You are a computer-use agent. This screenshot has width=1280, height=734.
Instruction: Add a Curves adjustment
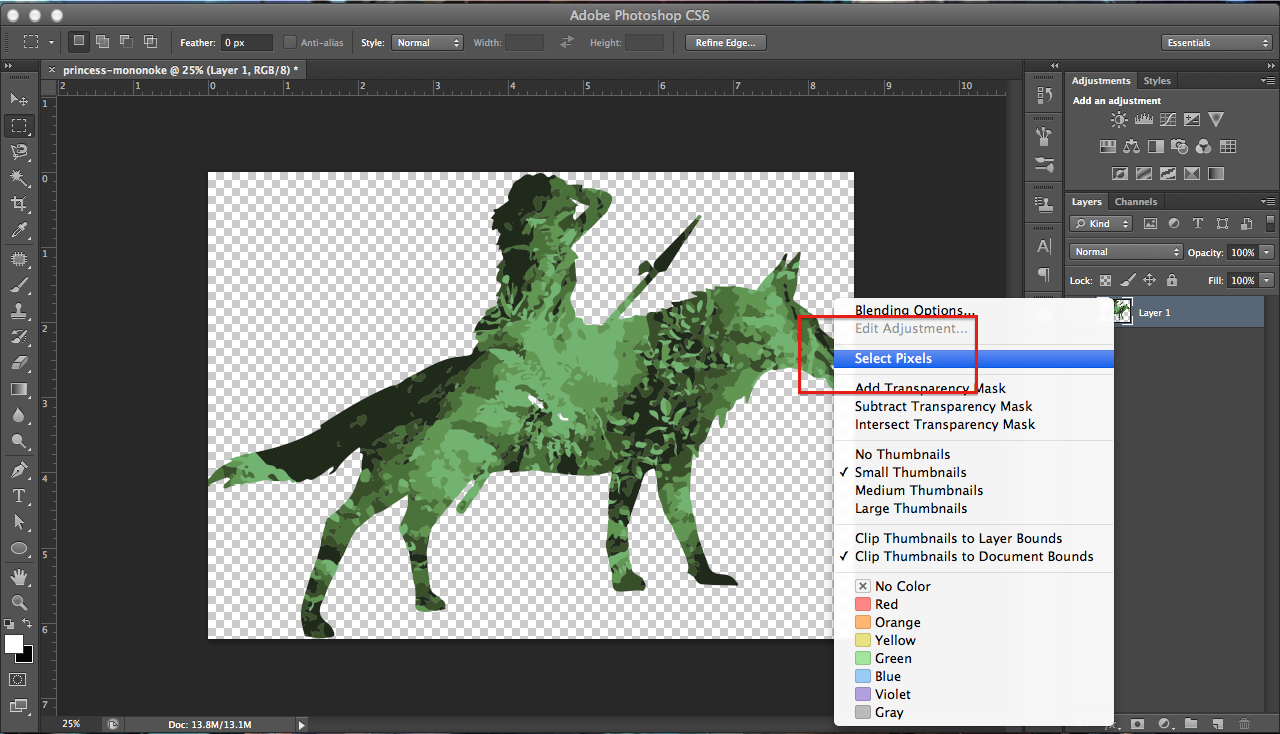click(1167, 120)
